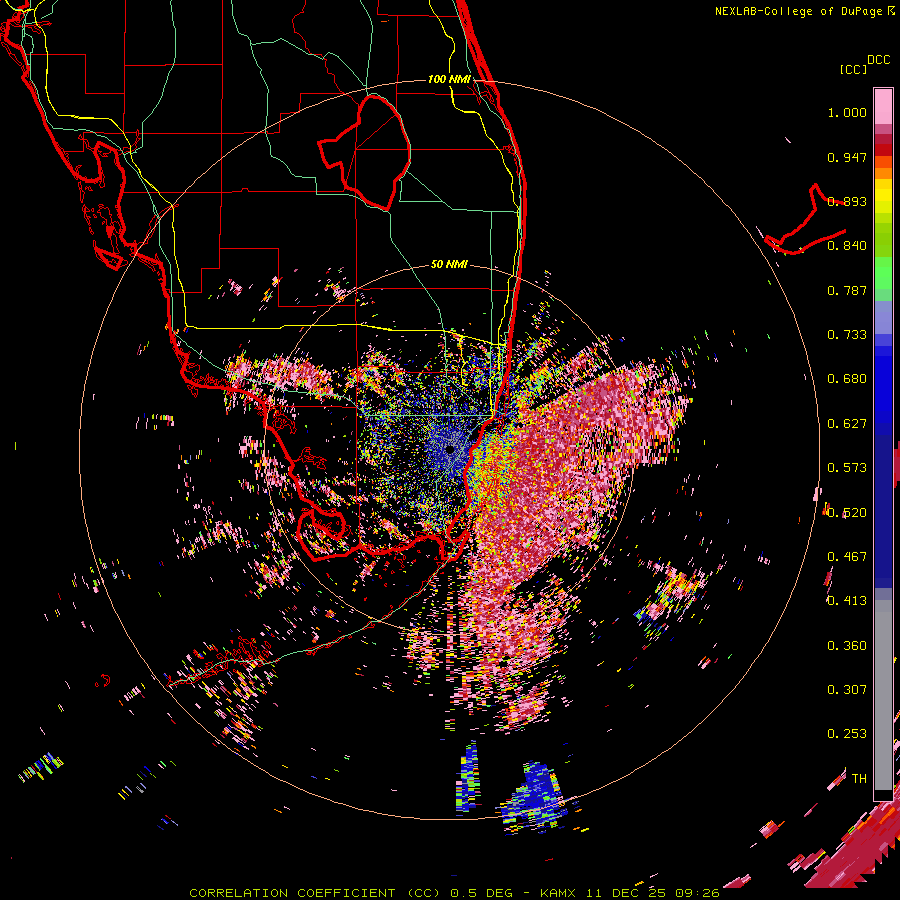Screen dimensions: 900x900
Task: Pick the green segment of the color bar
Action: (x=883, y=273)
